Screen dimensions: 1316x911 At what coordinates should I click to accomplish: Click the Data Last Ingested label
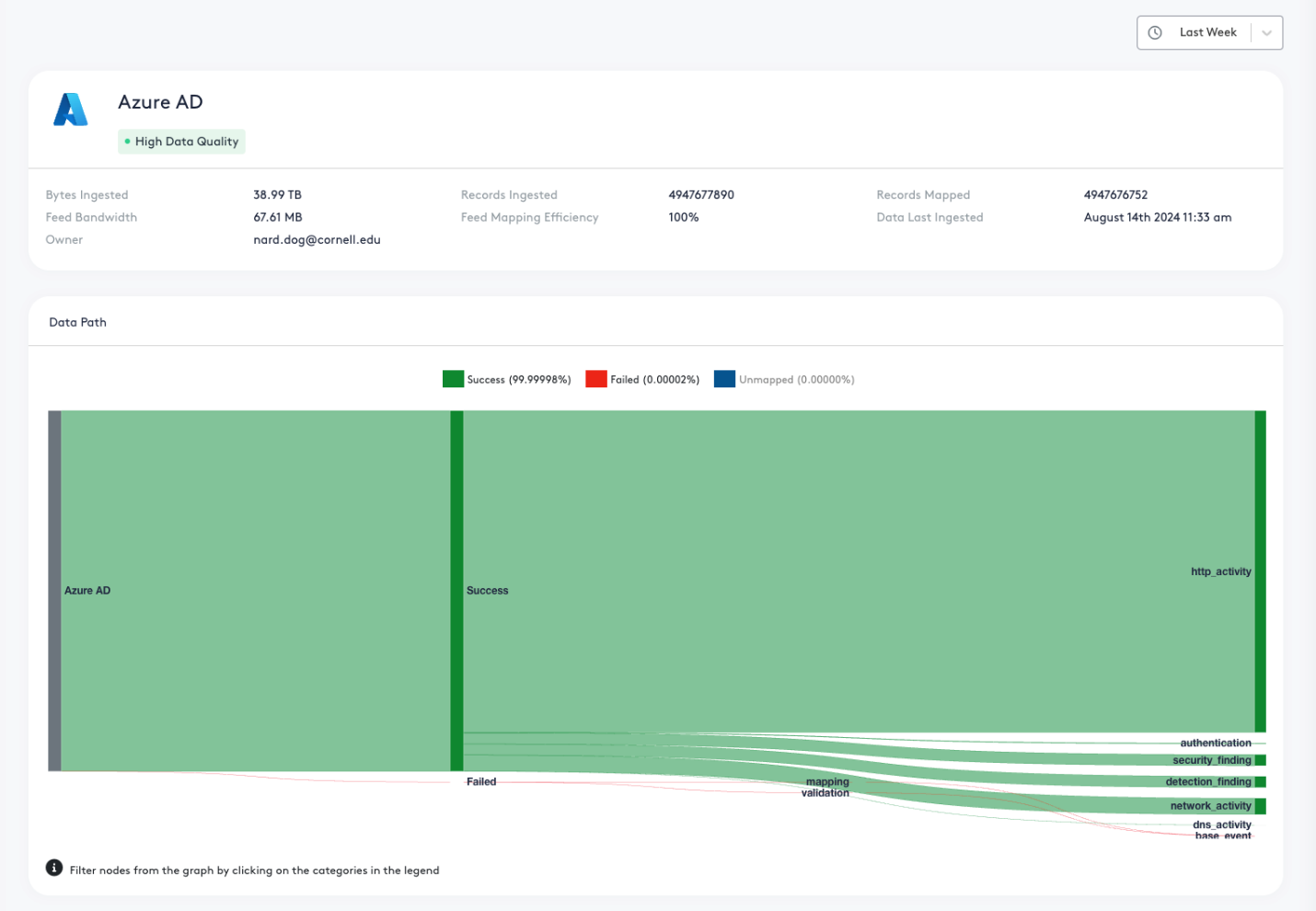pos(929,218)
